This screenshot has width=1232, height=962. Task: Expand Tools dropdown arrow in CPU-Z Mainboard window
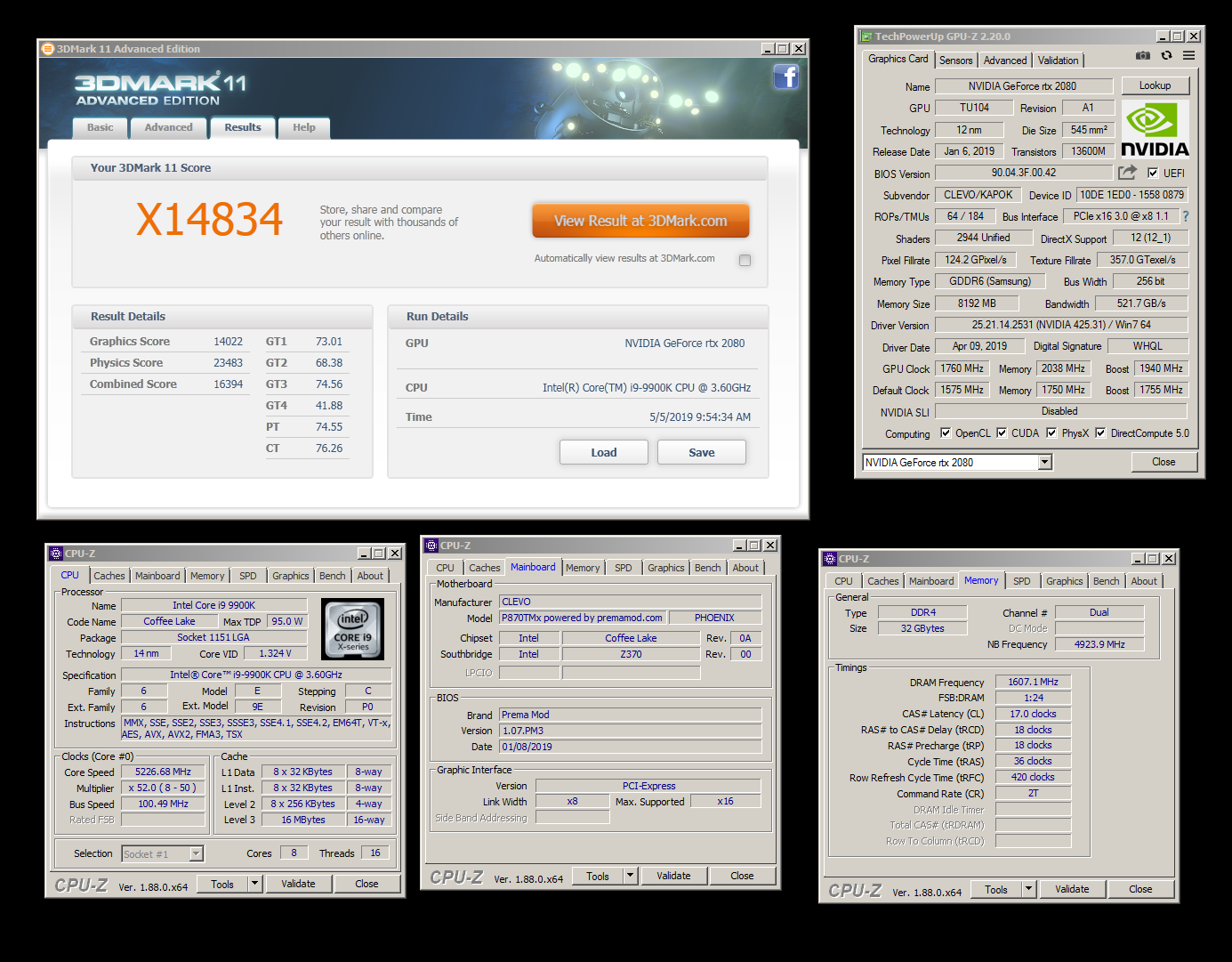pyautogui.click(x=630, y=876)
